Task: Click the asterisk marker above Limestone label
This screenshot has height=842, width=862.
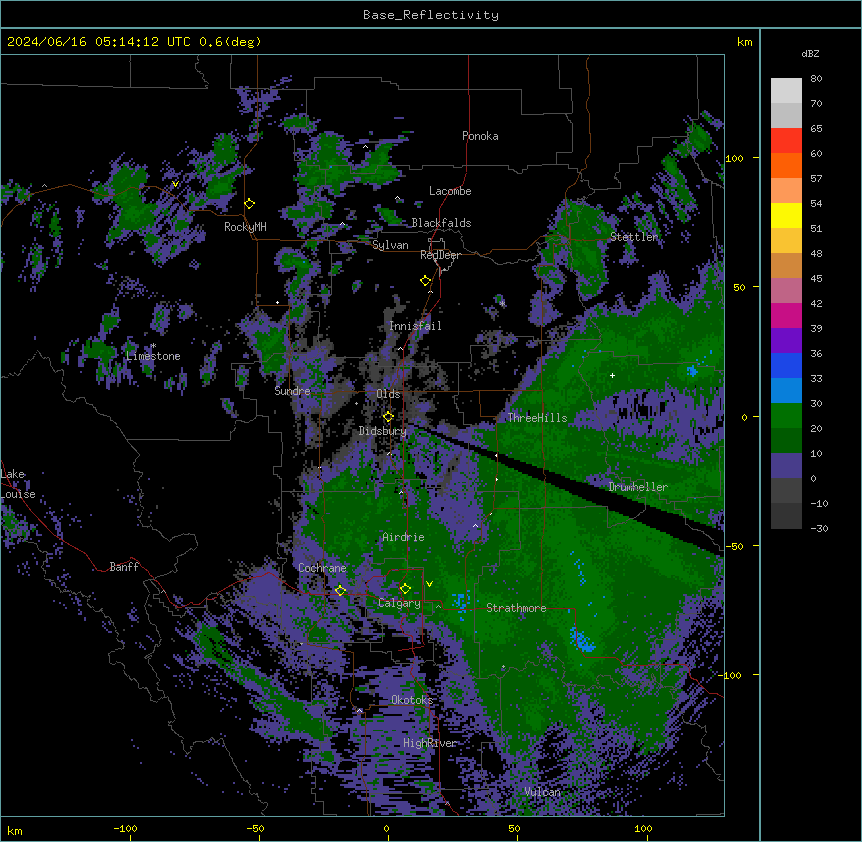Action: click(x=153, y=346)
